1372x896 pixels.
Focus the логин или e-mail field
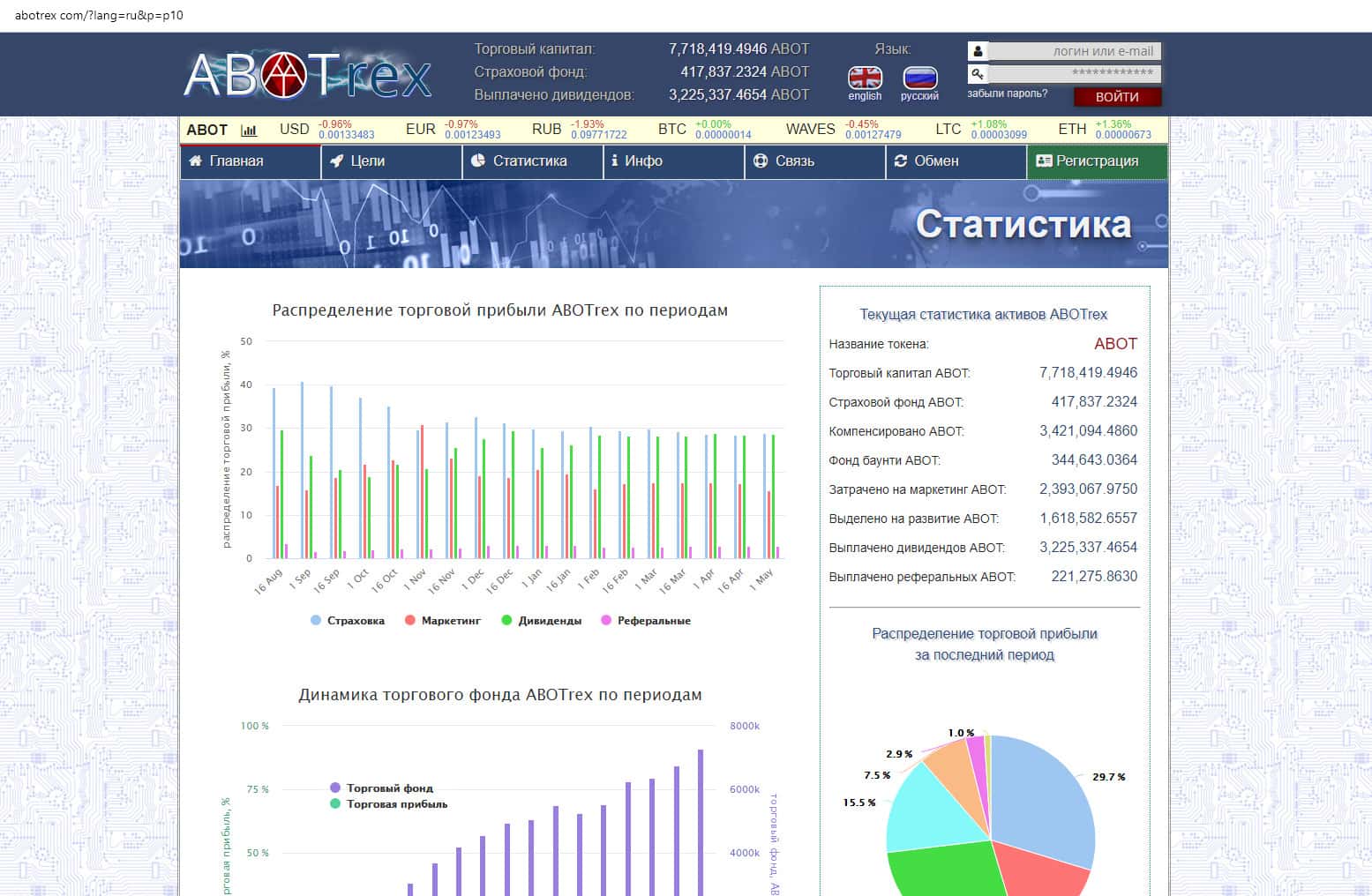[x=1074, y=51]
